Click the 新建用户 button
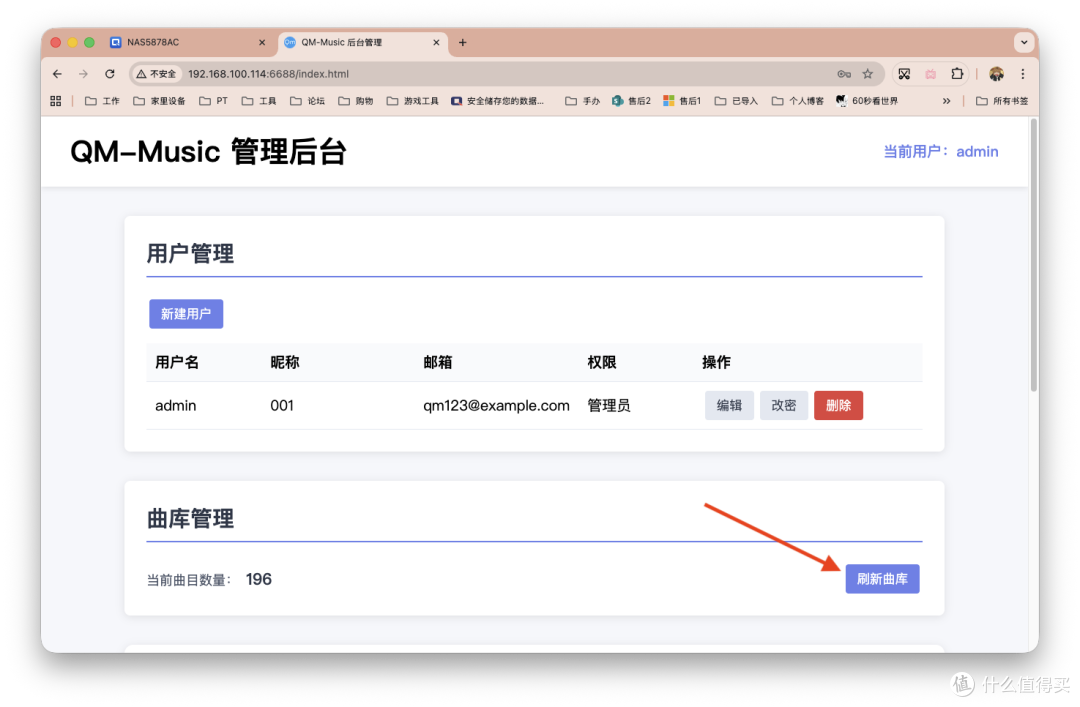 point(185,313)
